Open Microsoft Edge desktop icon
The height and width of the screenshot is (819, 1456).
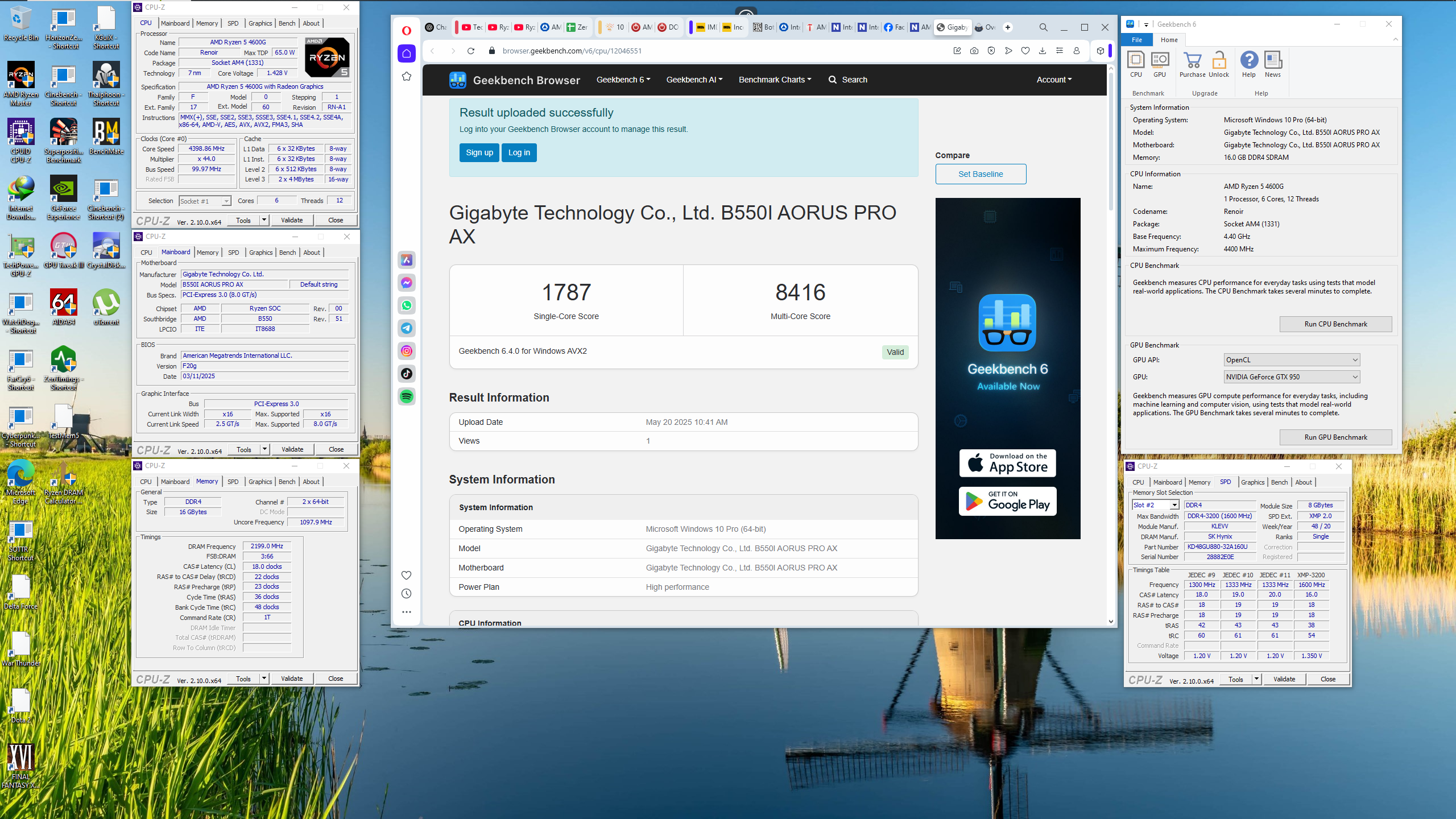tap(21, 482)
